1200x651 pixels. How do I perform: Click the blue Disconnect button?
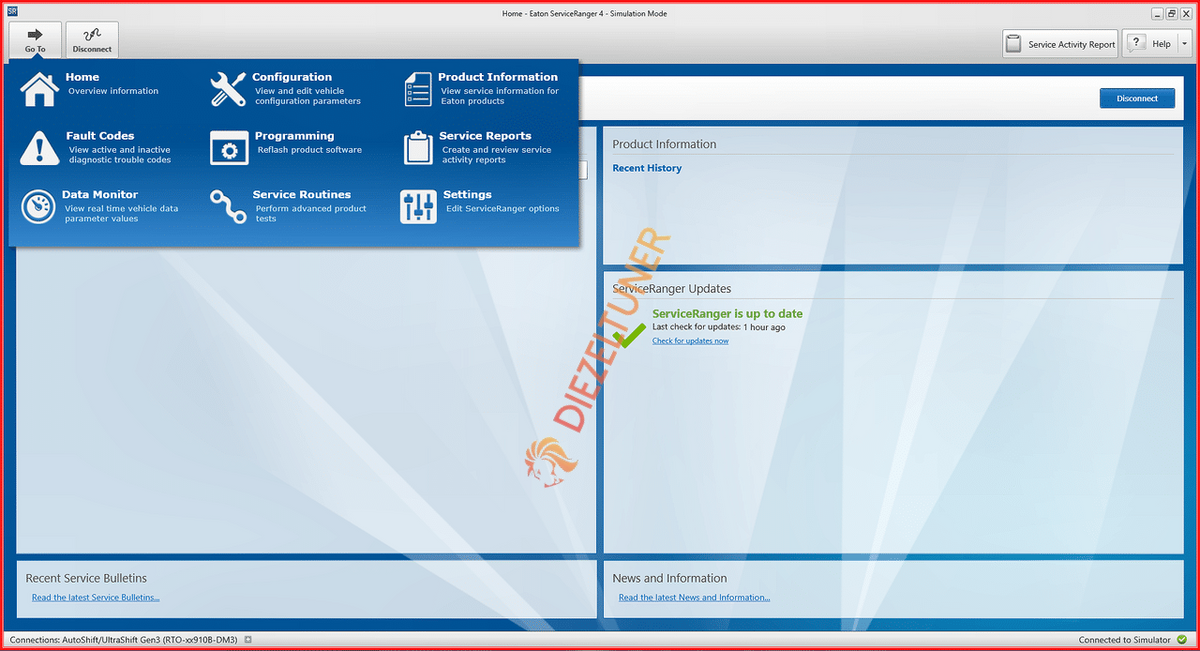[1137, 98]
